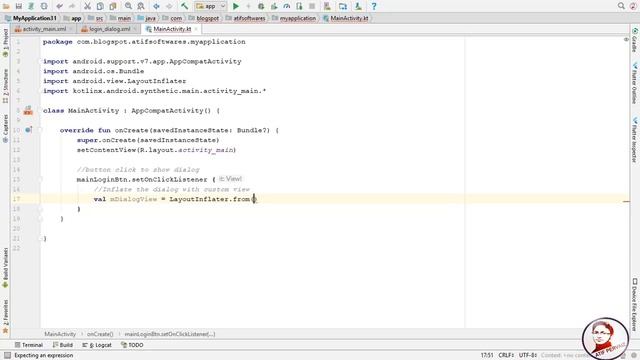Screen dimensions: 640x360
Task: Toggle the Structure tool window
Action: tap(5, 86)
